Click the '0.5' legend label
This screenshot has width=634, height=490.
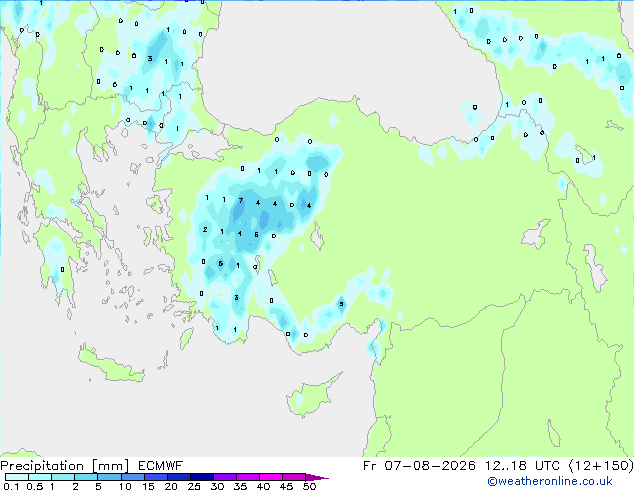click(x=34, y=486)
